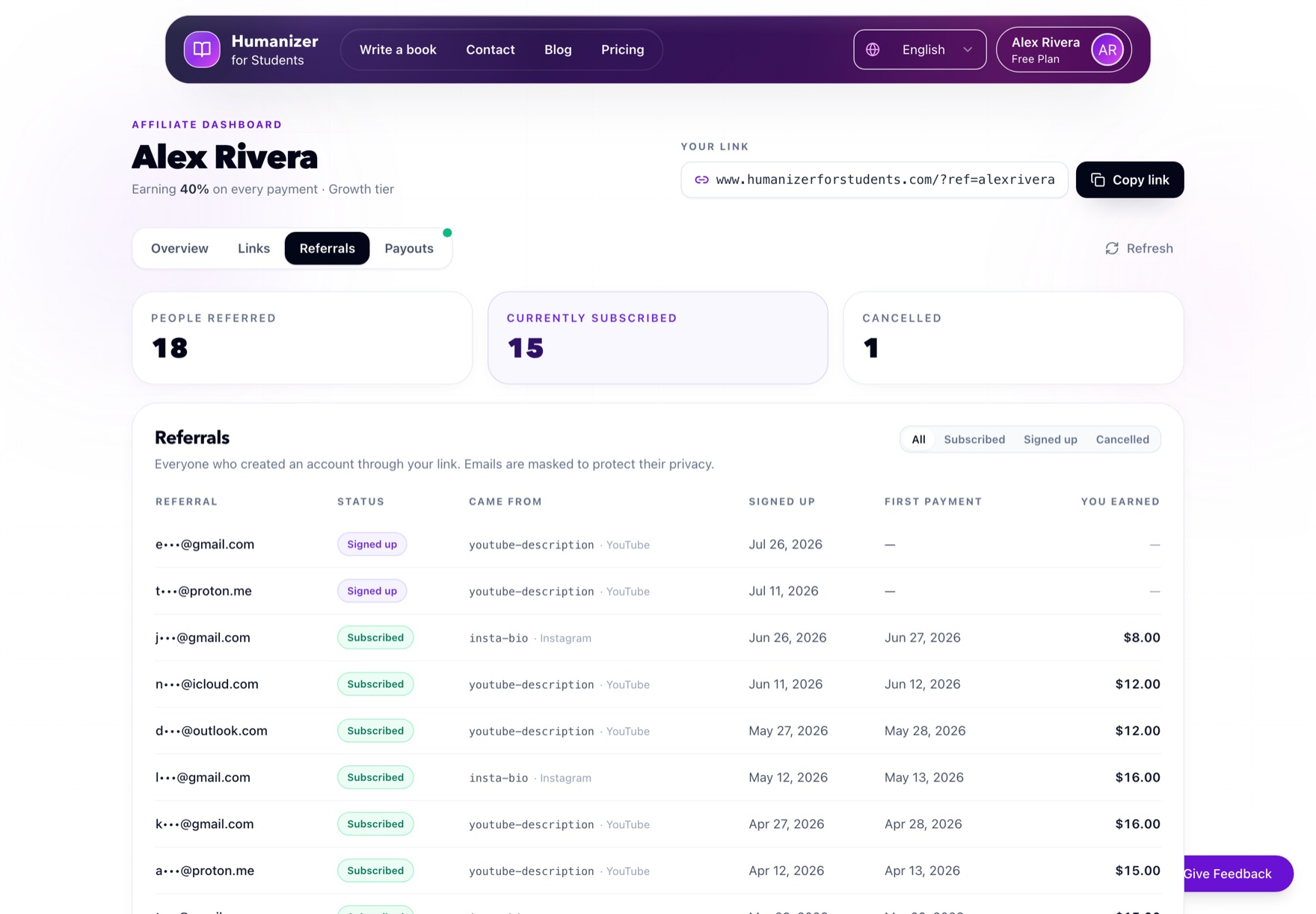Click the You Earned column header
1316x914 pixels.
click(1120, 502)
